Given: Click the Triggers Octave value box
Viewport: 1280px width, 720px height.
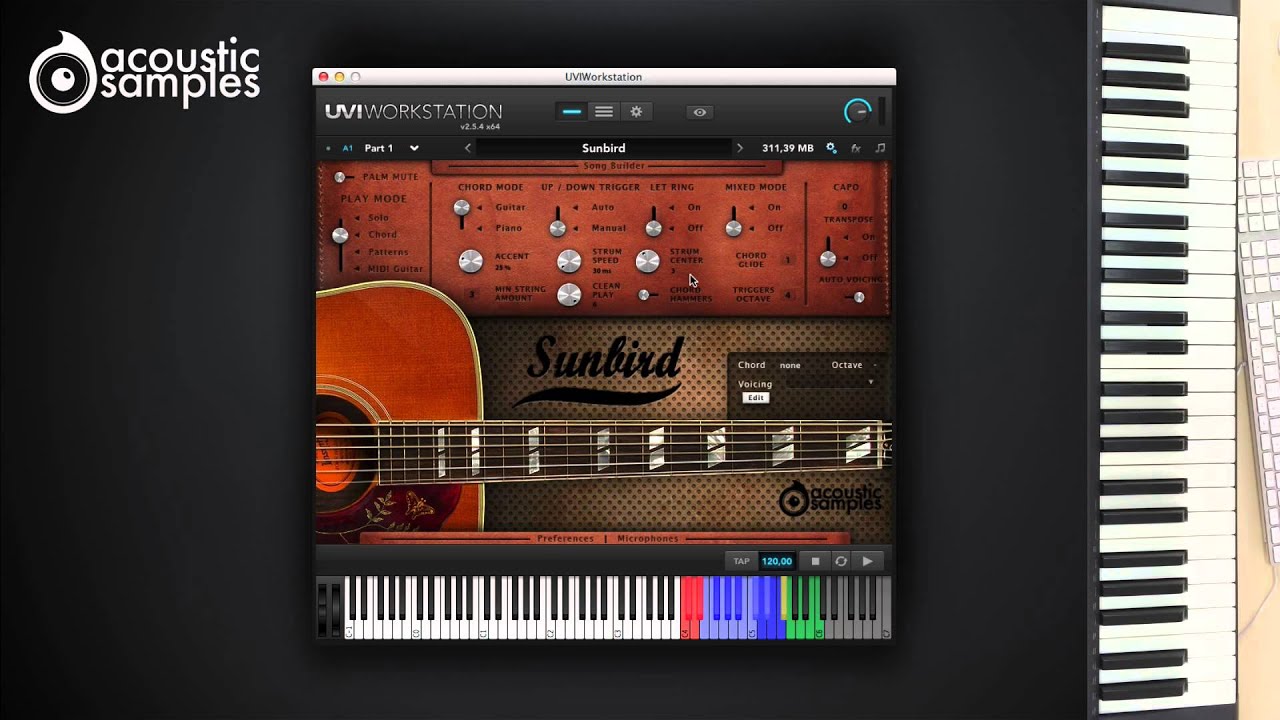Looking at the screenshot, I should 787,295.
